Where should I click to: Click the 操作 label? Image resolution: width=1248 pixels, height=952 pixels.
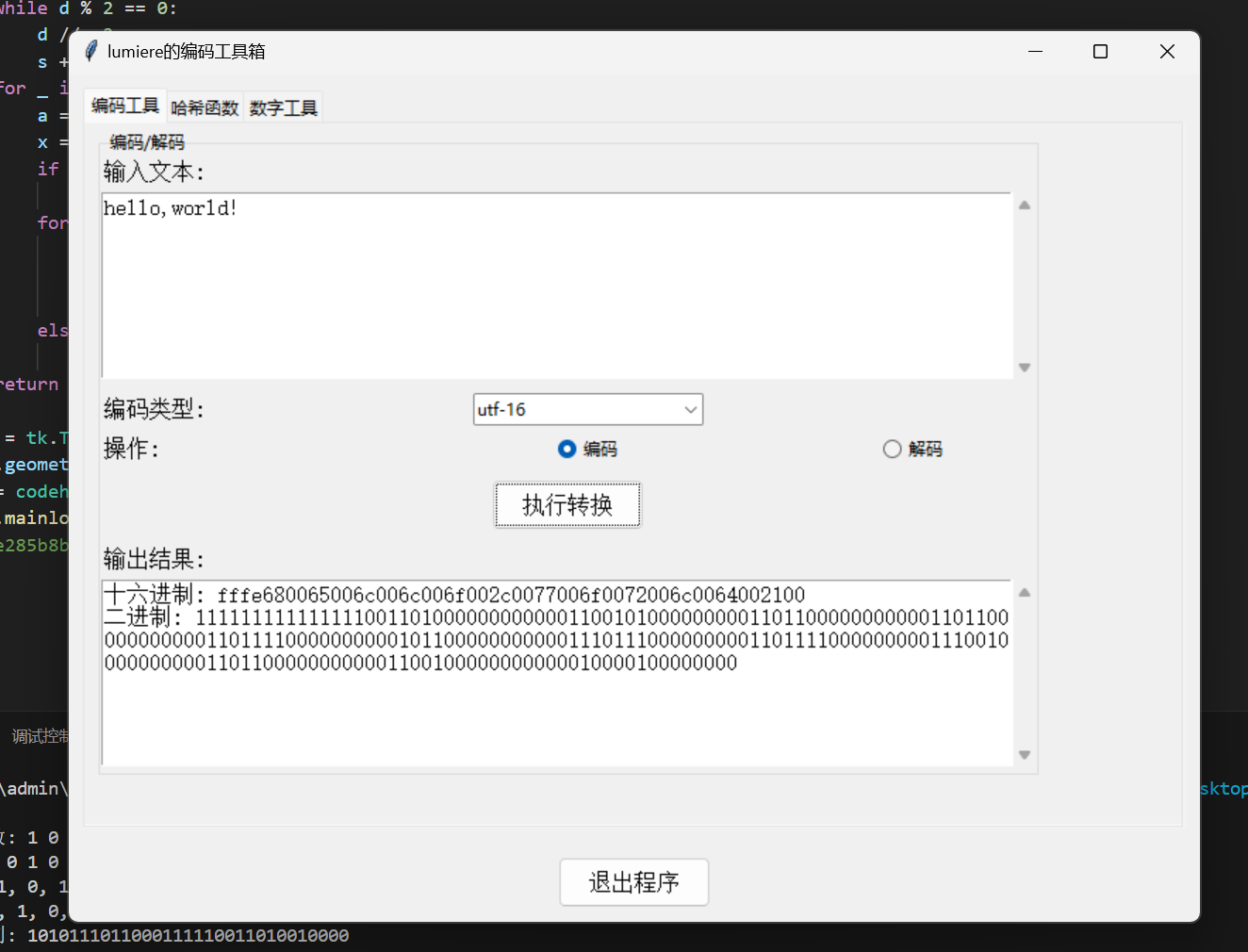(x=131, y=449)
